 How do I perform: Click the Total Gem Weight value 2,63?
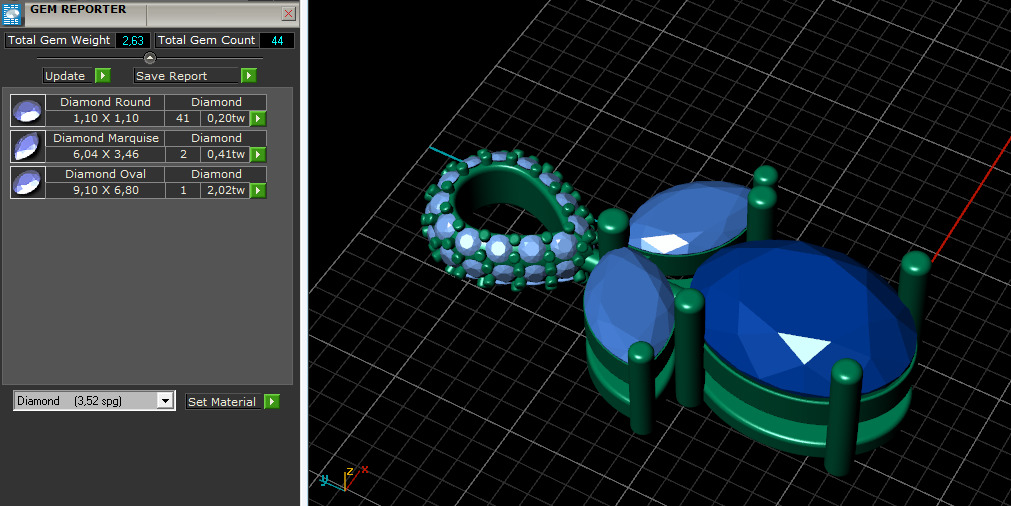pos(133,41)
